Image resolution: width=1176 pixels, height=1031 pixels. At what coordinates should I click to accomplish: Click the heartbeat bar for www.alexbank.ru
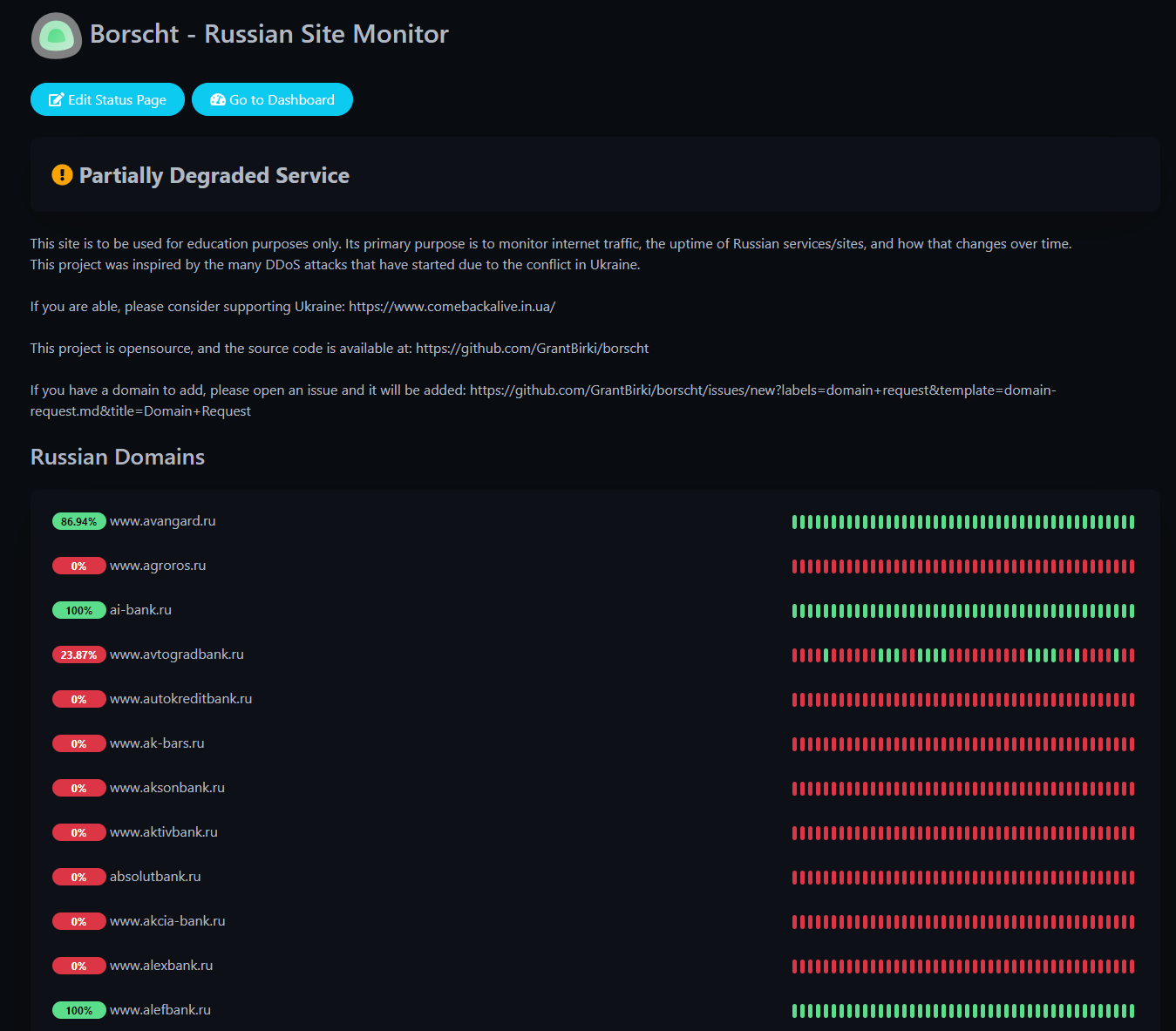tap(963, 967)
